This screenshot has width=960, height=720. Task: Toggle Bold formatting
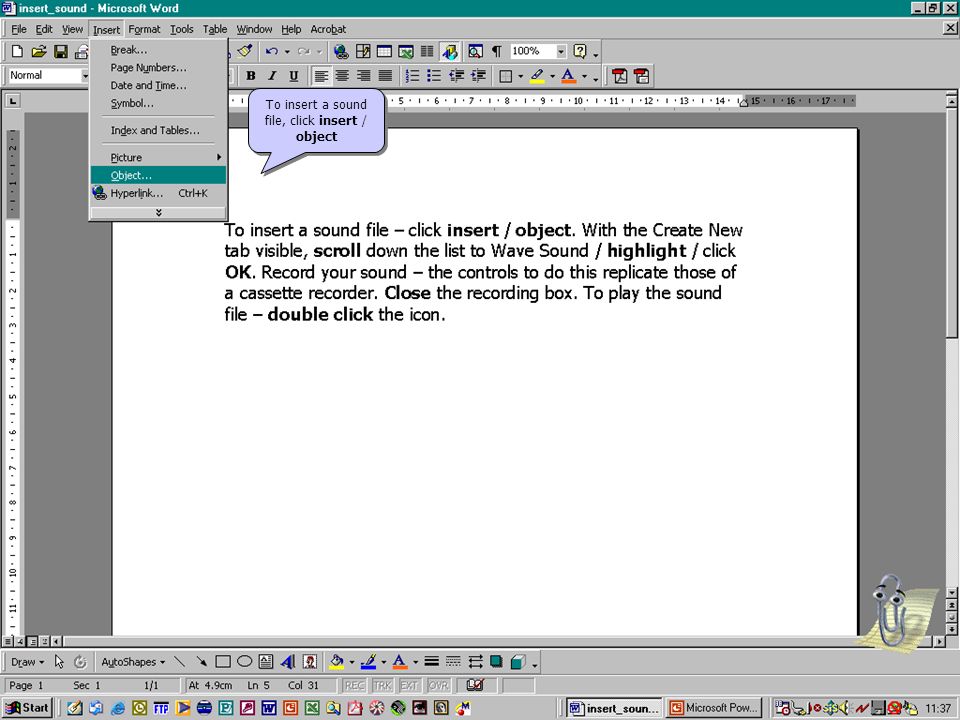click(x=250, y=76)
